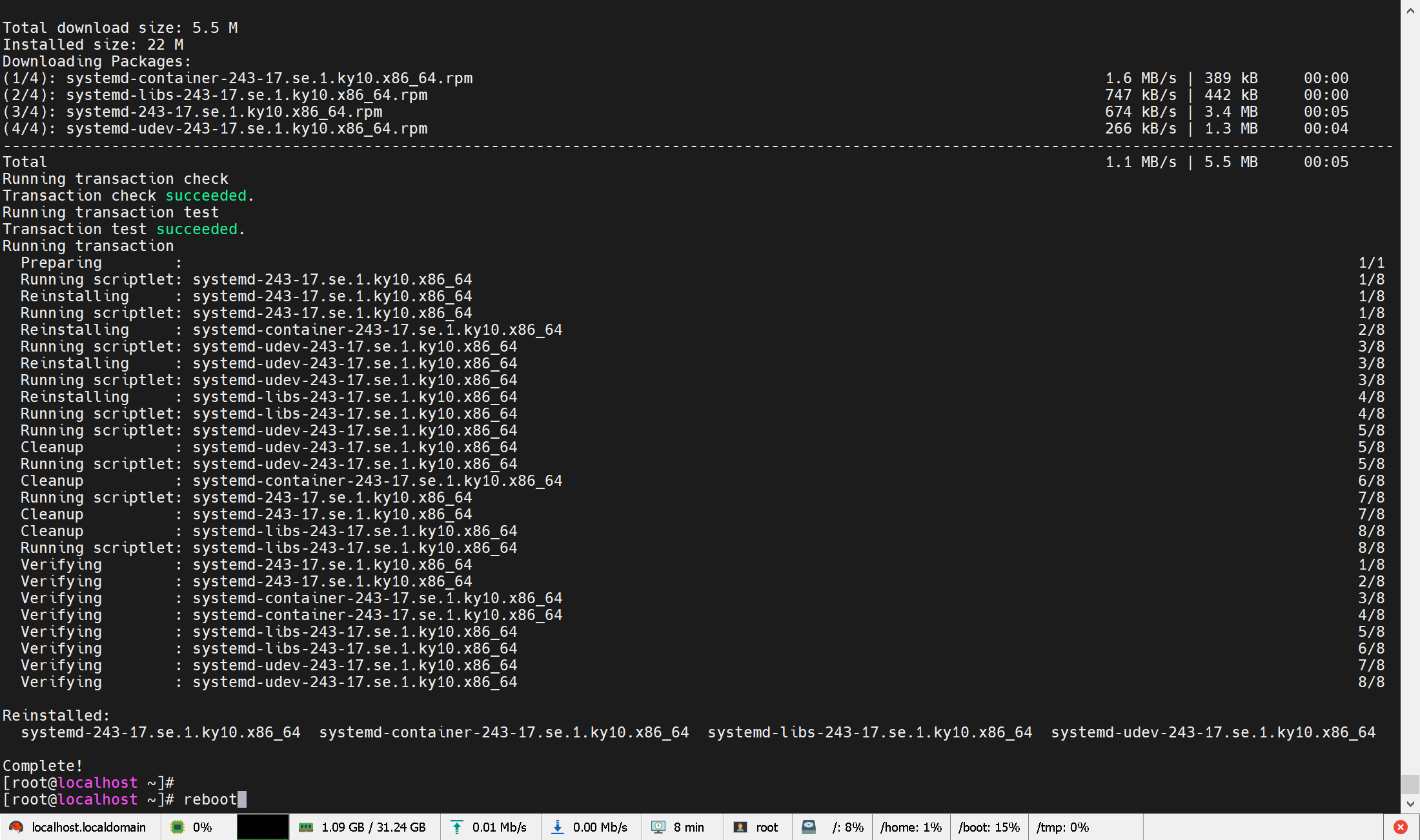The image size is (1420, 840).
Task: Click the CPU usage chip icon
Action: tap(177, 827)
